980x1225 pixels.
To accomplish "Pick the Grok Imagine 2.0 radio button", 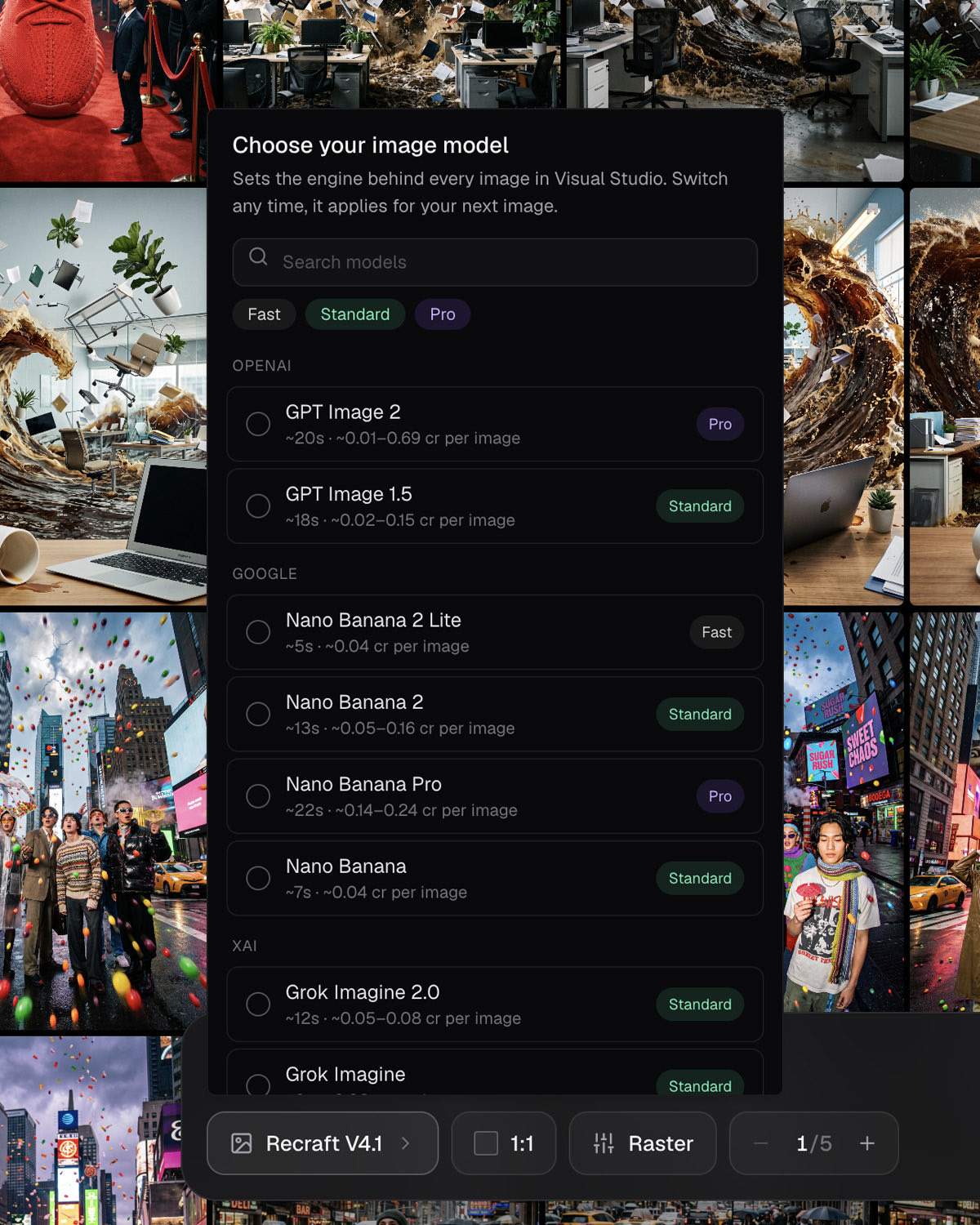I will pos(258,1004).
